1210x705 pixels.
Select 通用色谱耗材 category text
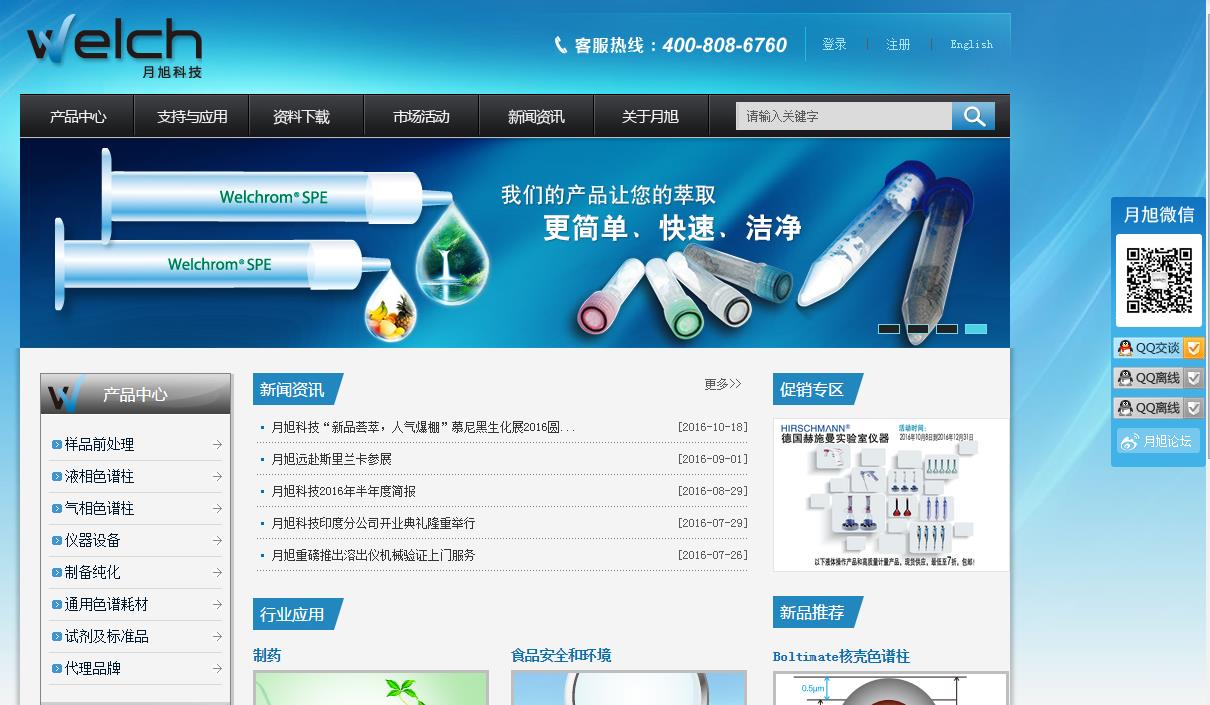(106, 604)
